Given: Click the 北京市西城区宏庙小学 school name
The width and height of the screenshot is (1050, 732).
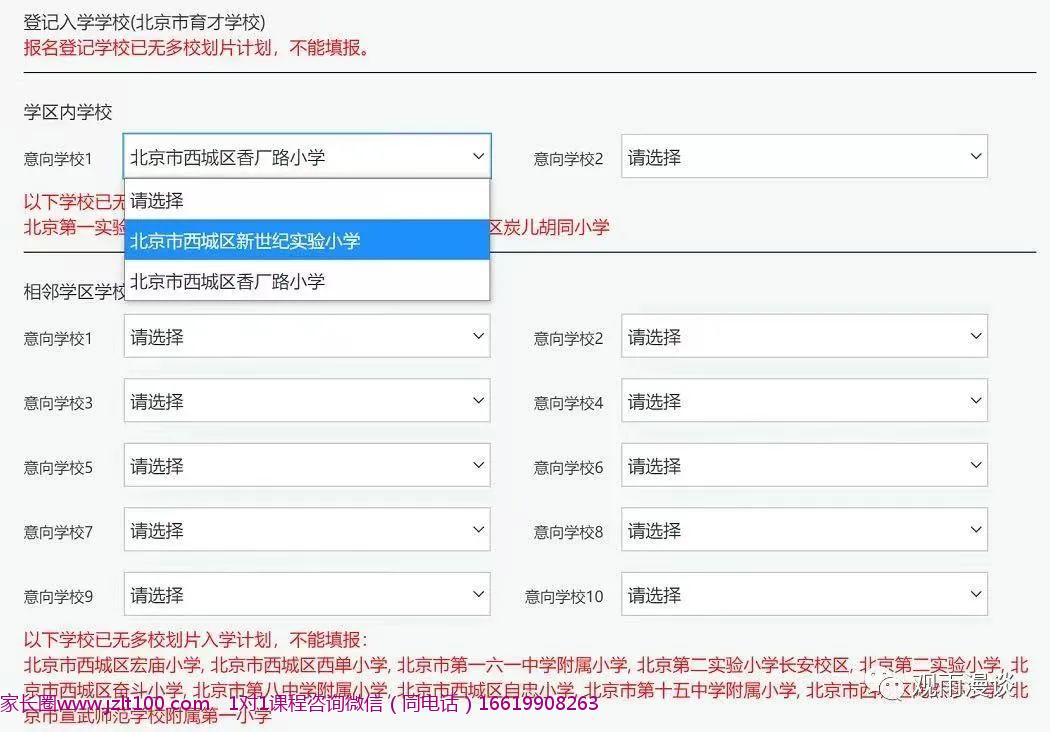Looking at the screenshot, I should point(112,664).
